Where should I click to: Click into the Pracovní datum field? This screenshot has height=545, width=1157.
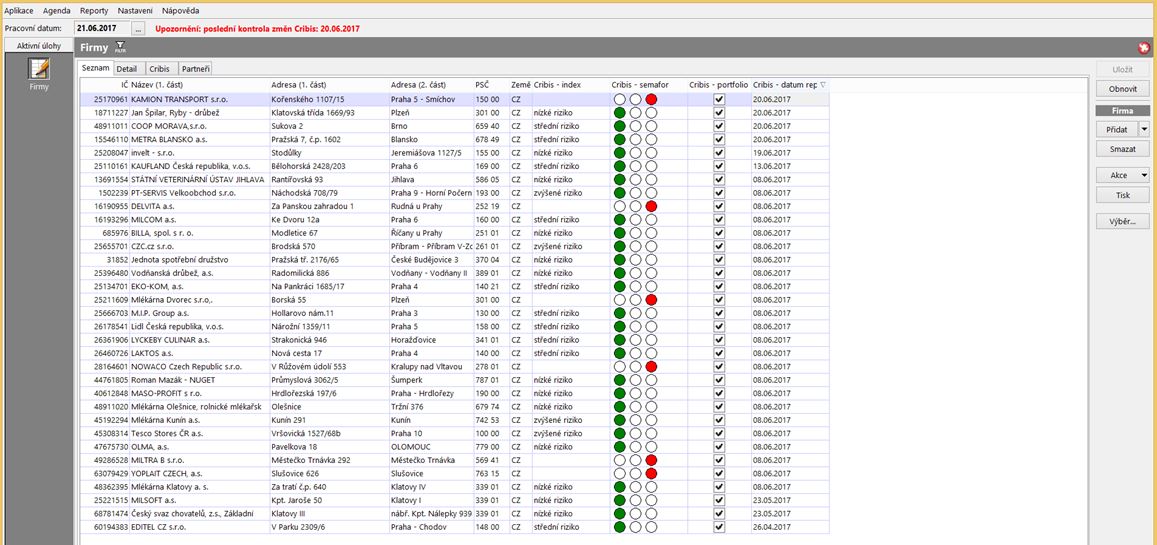coord(103,29)
